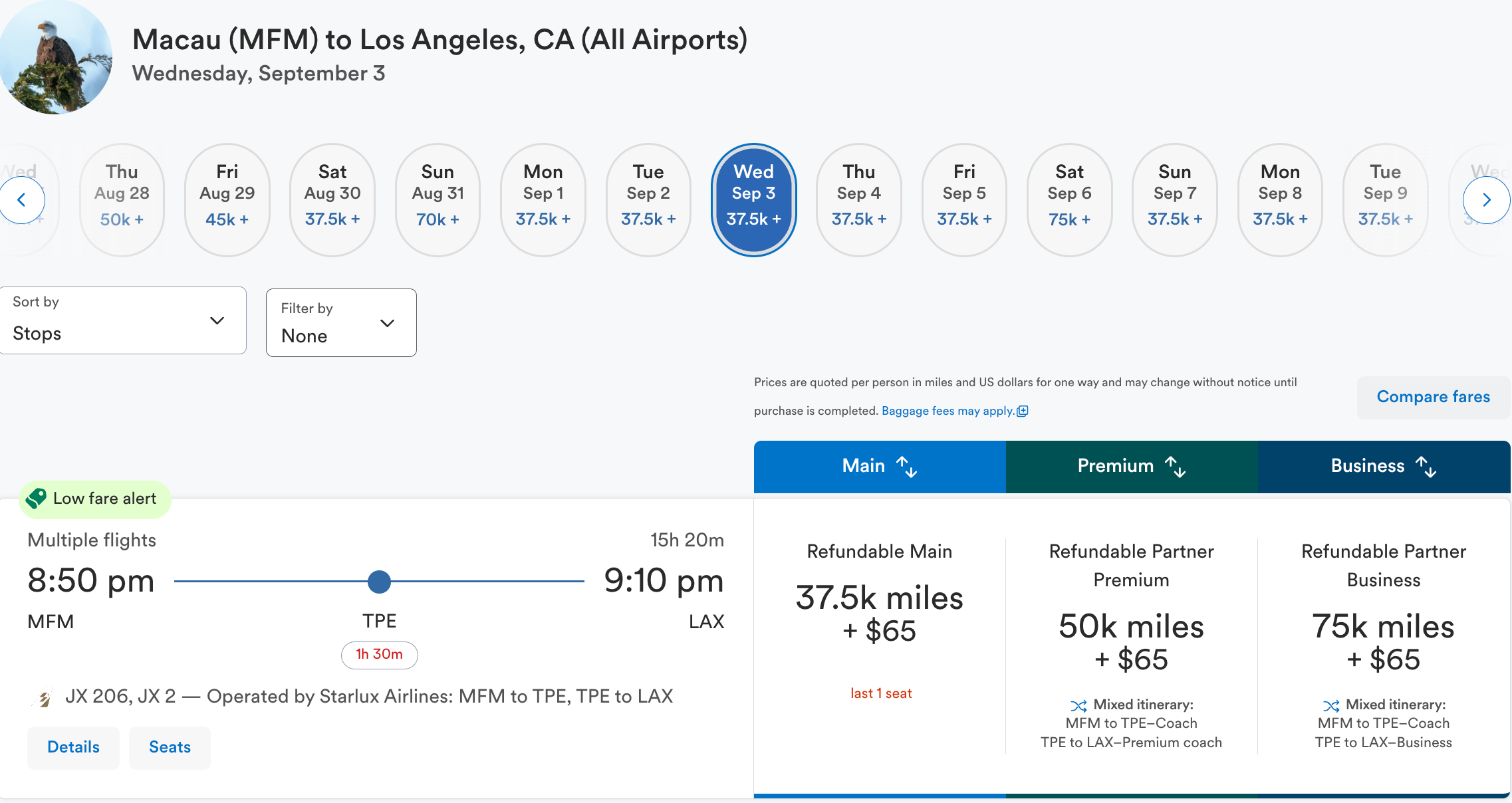Click the Low fare alert tag icon
The width and height of the screenshot is (1512, 803).
[37, 499]
